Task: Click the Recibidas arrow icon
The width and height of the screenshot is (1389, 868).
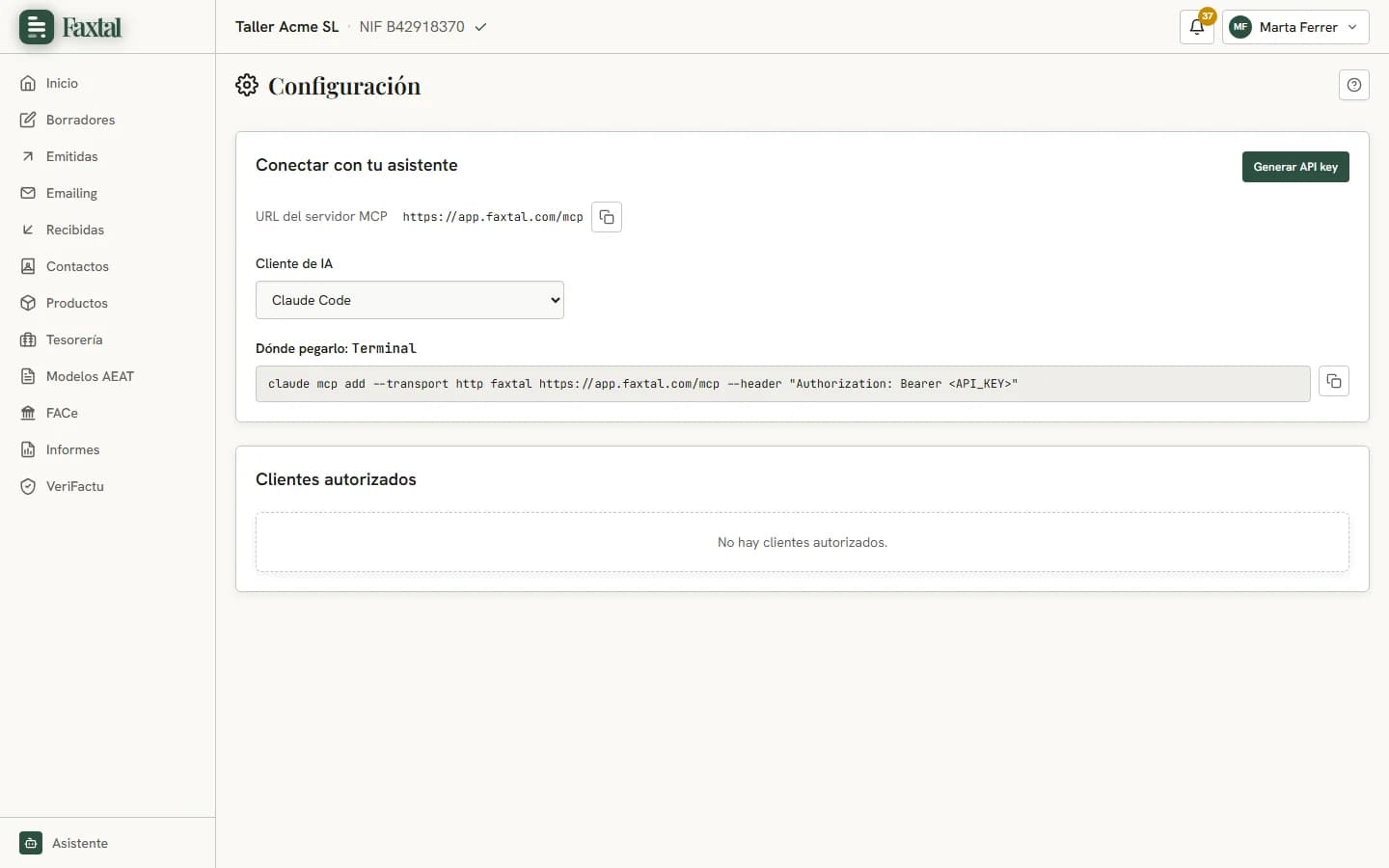Action: [28, 230]
